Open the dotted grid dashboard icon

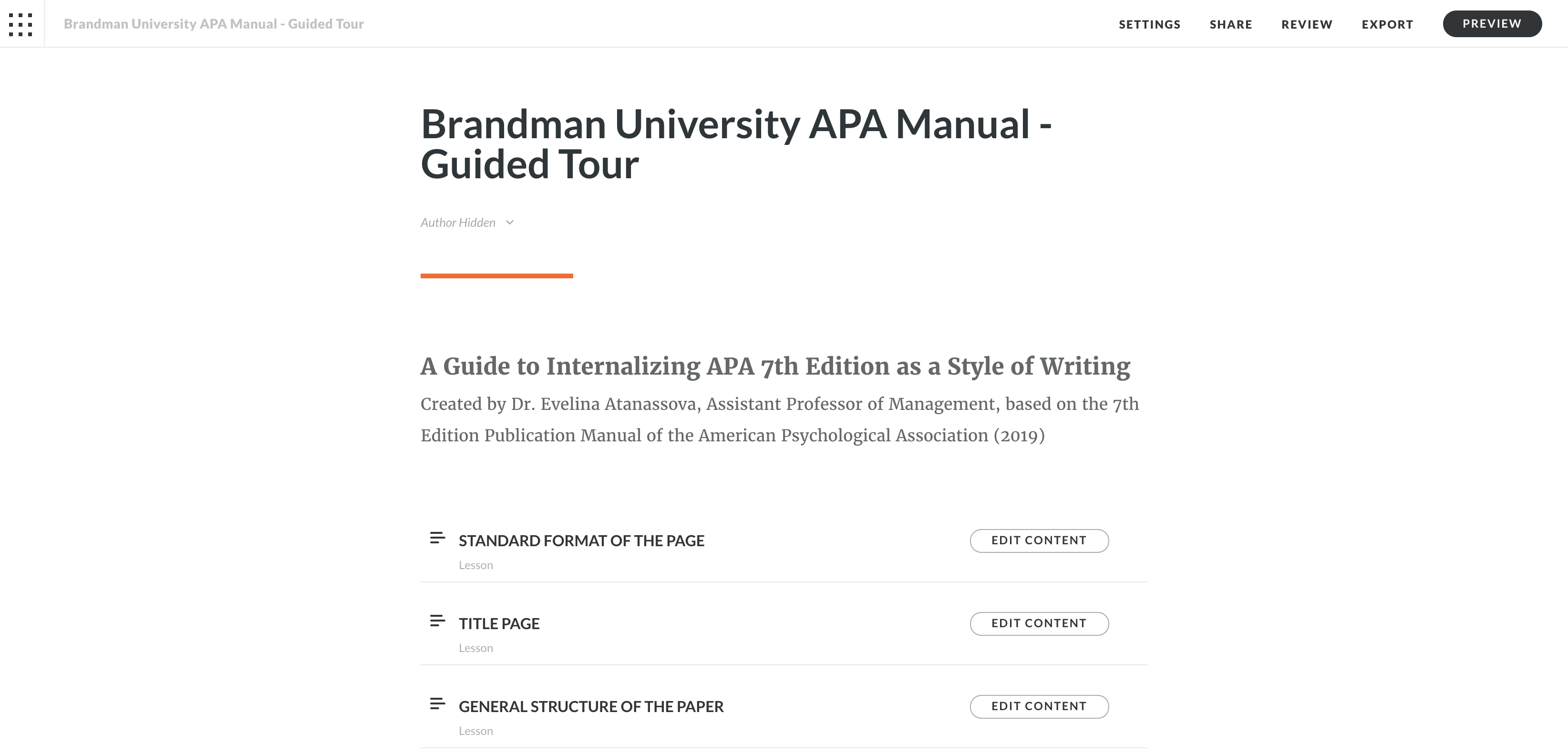[x=21, y=24]
